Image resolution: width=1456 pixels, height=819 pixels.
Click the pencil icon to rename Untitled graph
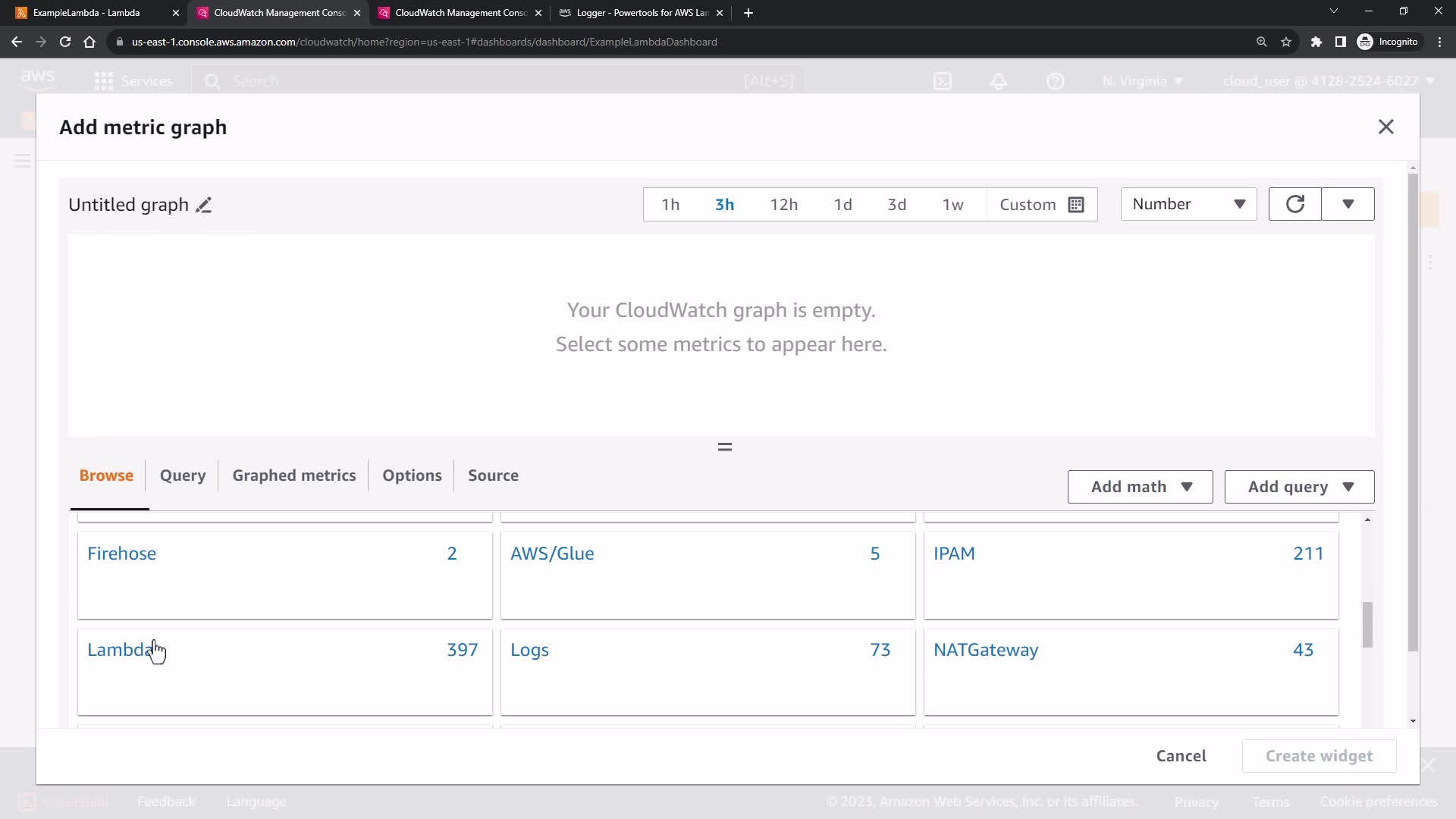(203, 206)
